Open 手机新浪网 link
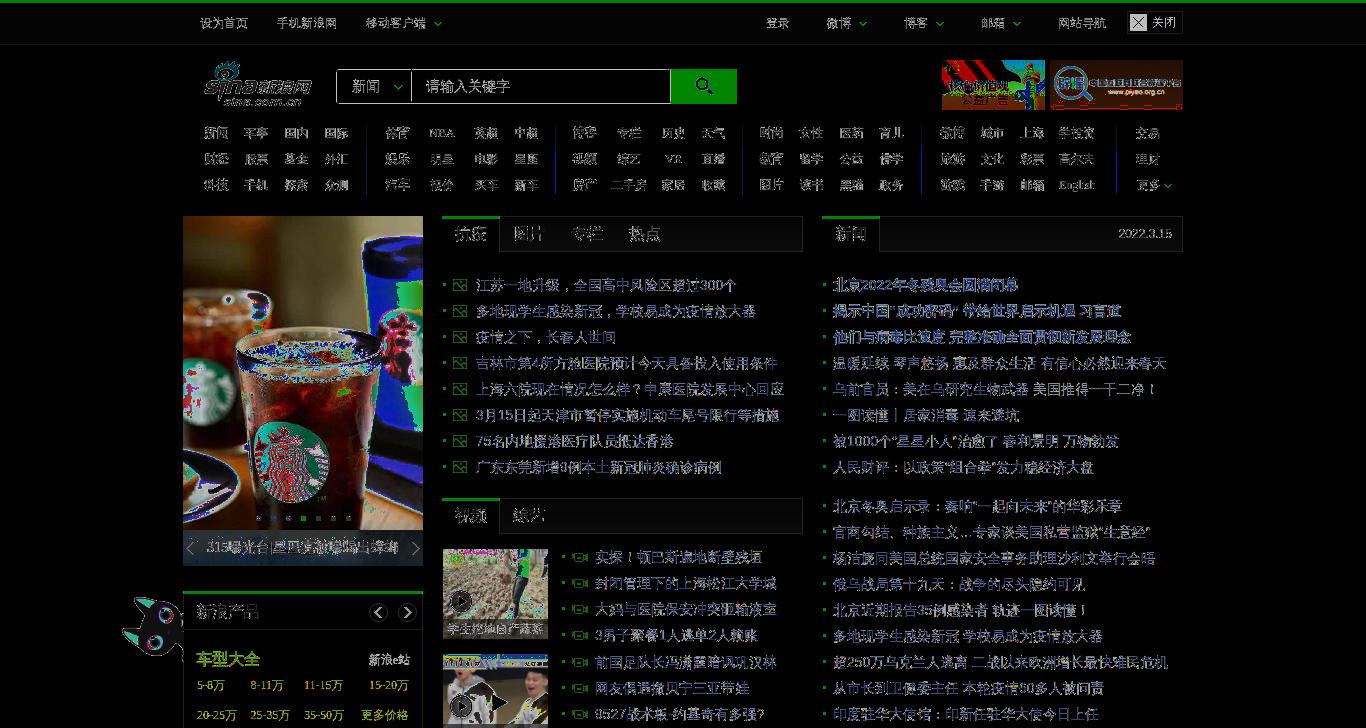The image size is (1366, 728). click(307, 23)
